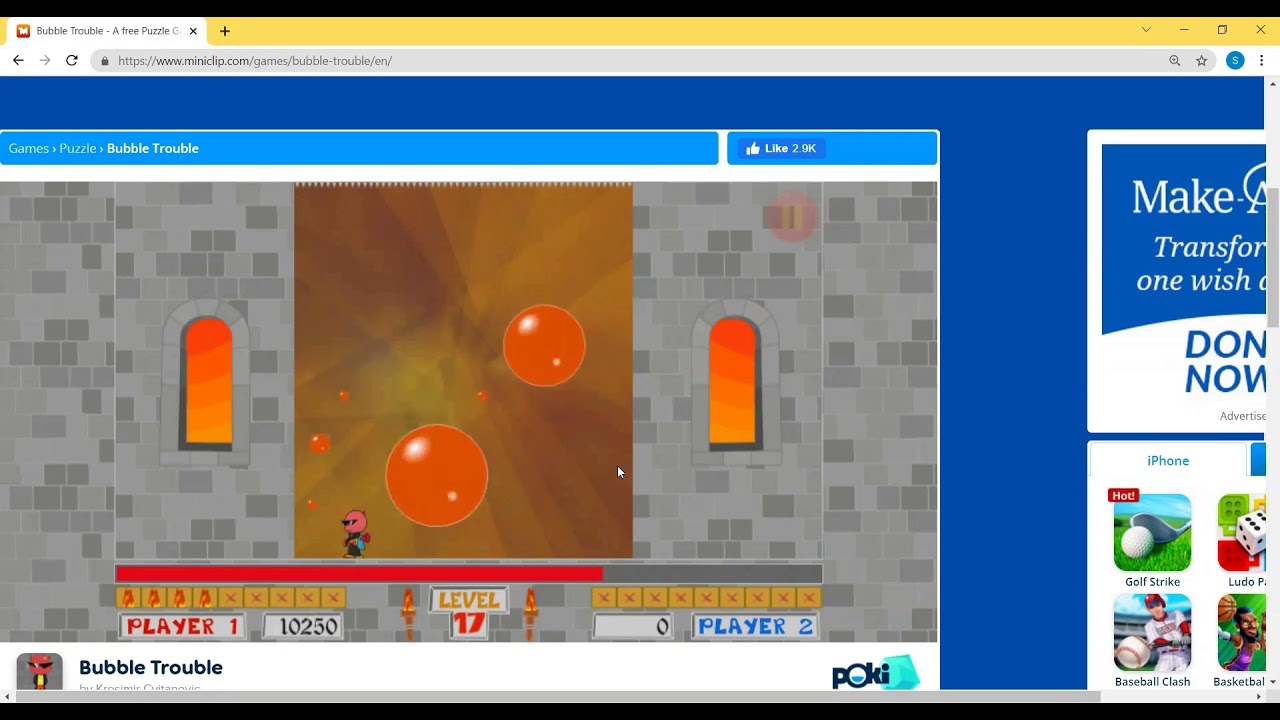The width and height of the screenshot is (1280, 720).
Task: Click the Player 2 score 0
Action: (633, 626)
